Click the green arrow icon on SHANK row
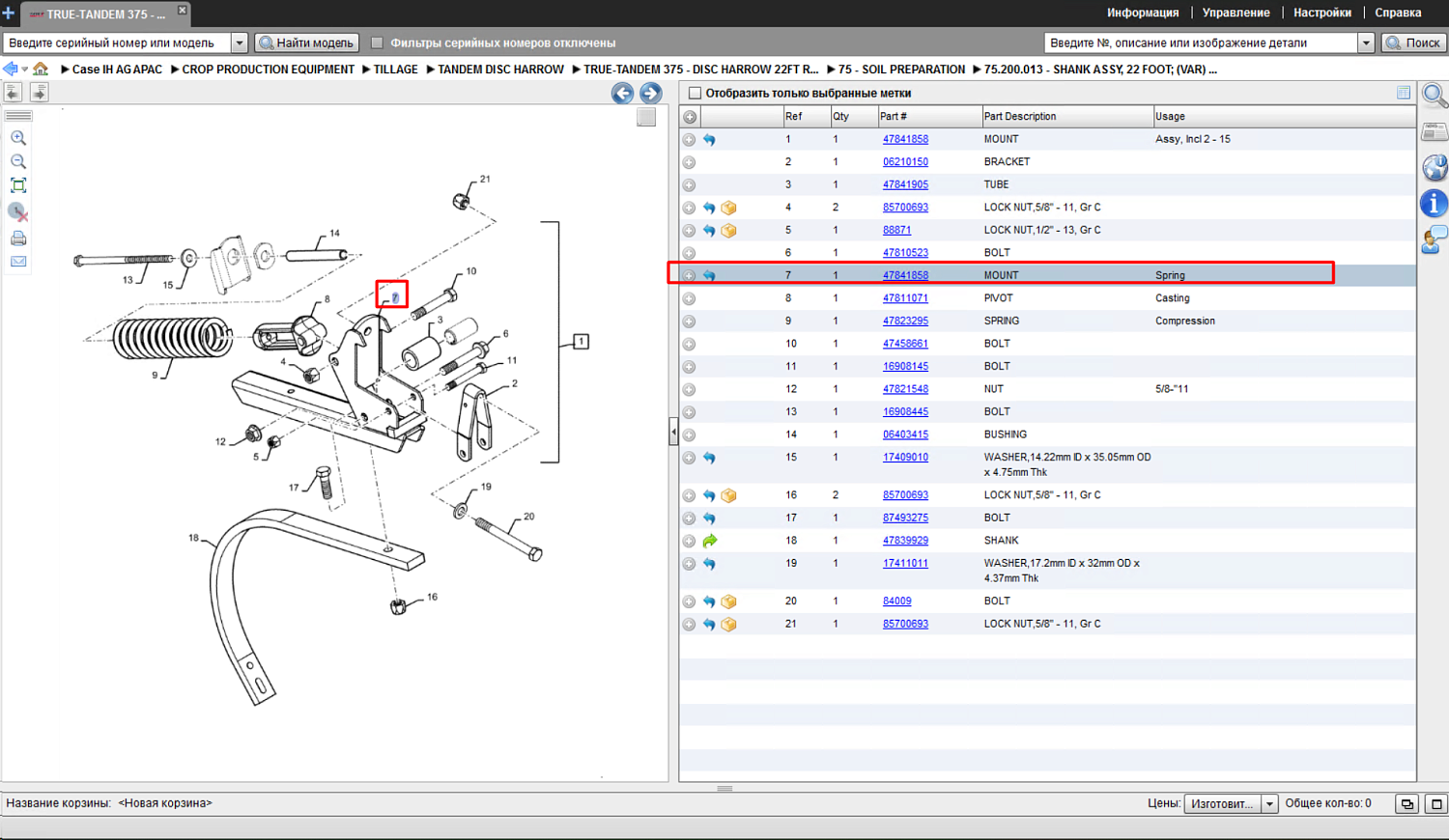The height and width of the screenshot is (840, 1449). pos(710,541)
